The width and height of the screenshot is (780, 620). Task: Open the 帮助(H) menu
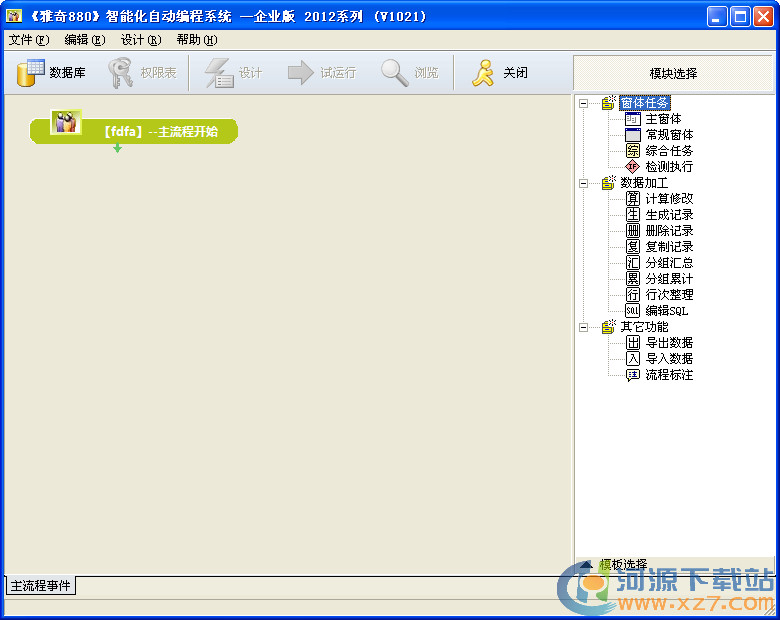197,40
